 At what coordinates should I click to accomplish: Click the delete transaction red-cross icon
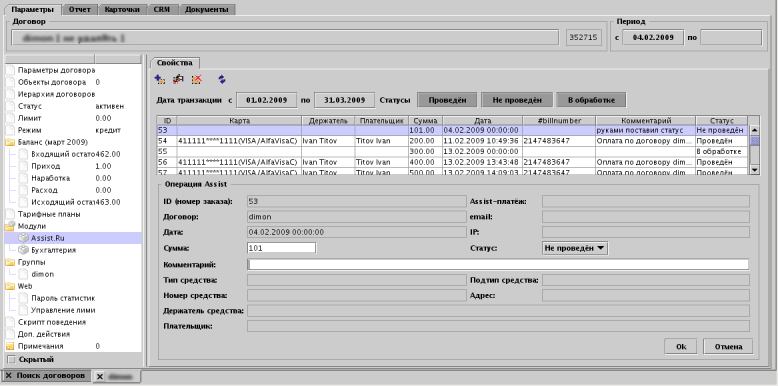pos(197,79)
